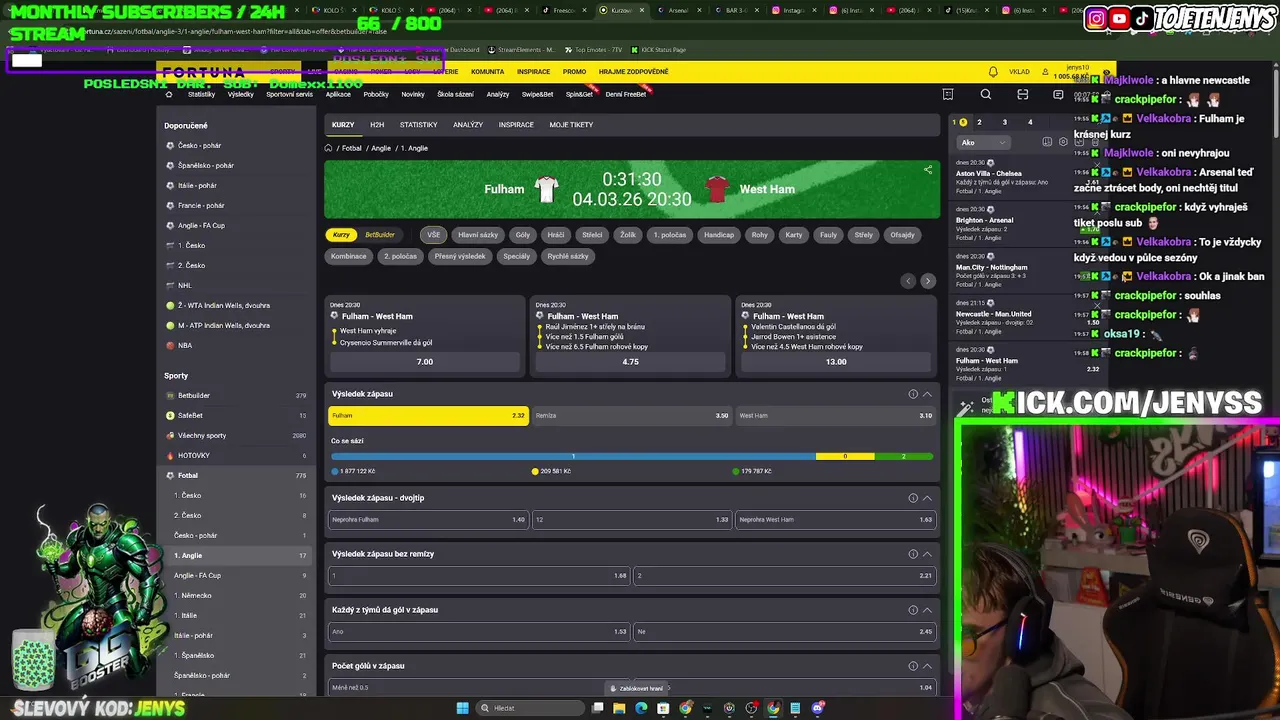
Task: Open the PROMO menu item
Action: tap(574, 72)
